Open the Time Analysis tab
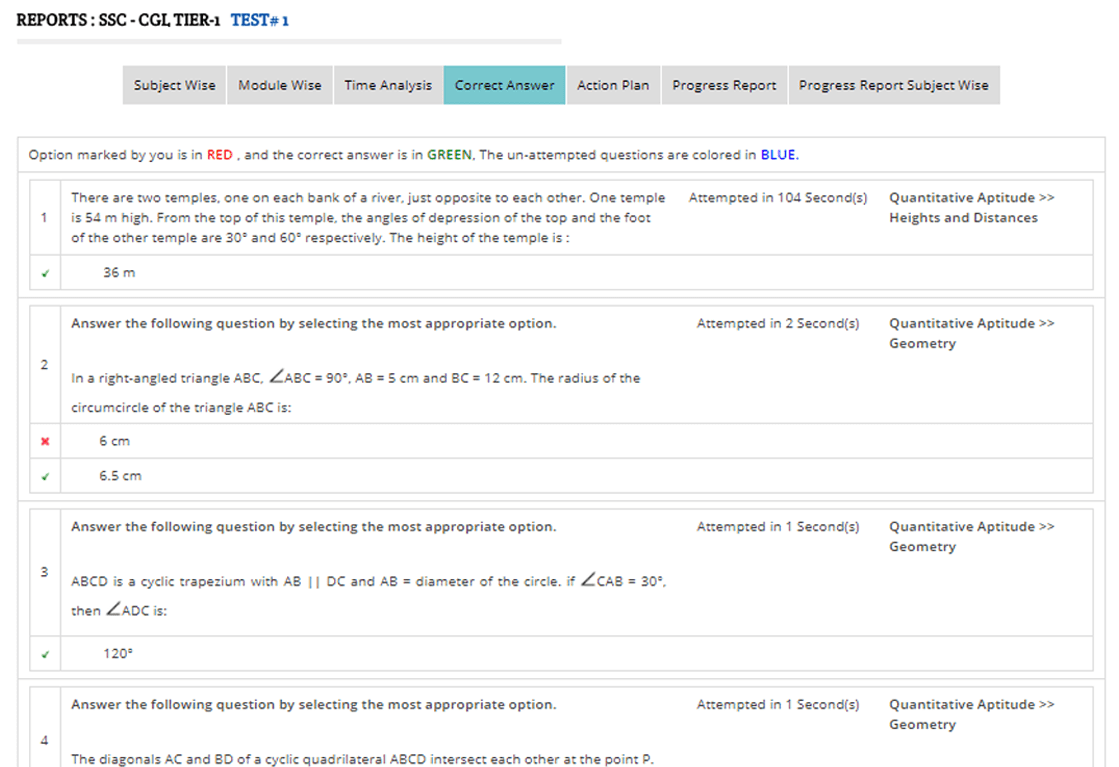The image size is (1119, 767). pyautogui.click(x=388, y=86)
